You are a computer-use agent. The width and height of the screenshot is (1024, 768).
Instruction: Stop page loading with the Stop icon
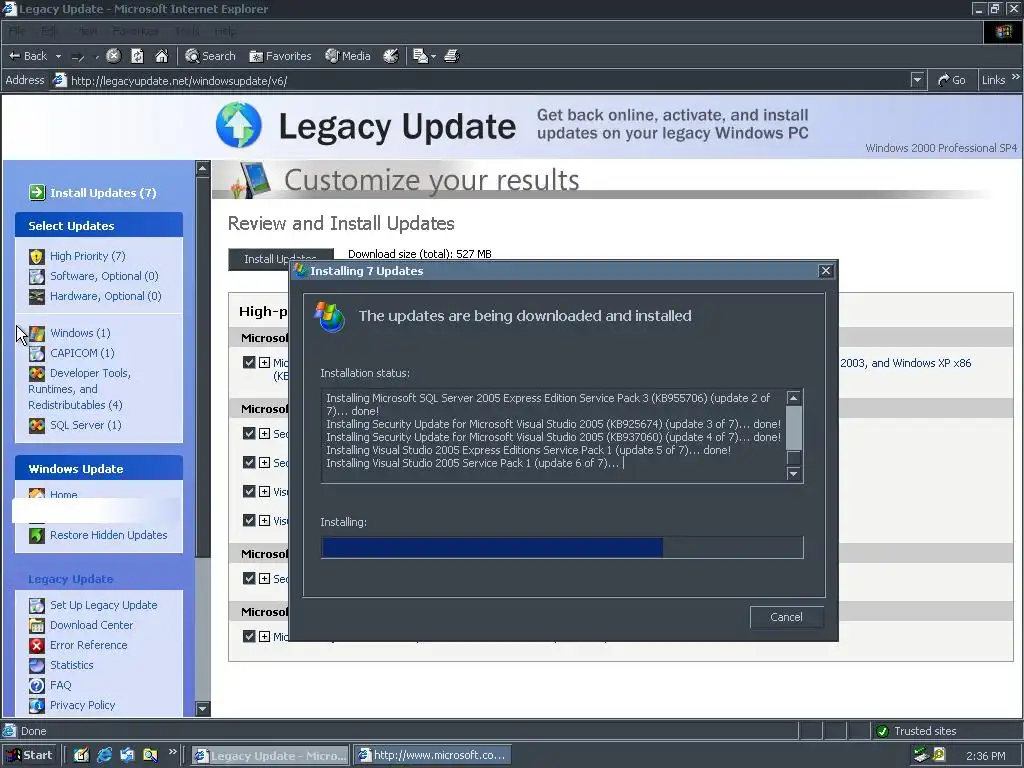(113, 56)
